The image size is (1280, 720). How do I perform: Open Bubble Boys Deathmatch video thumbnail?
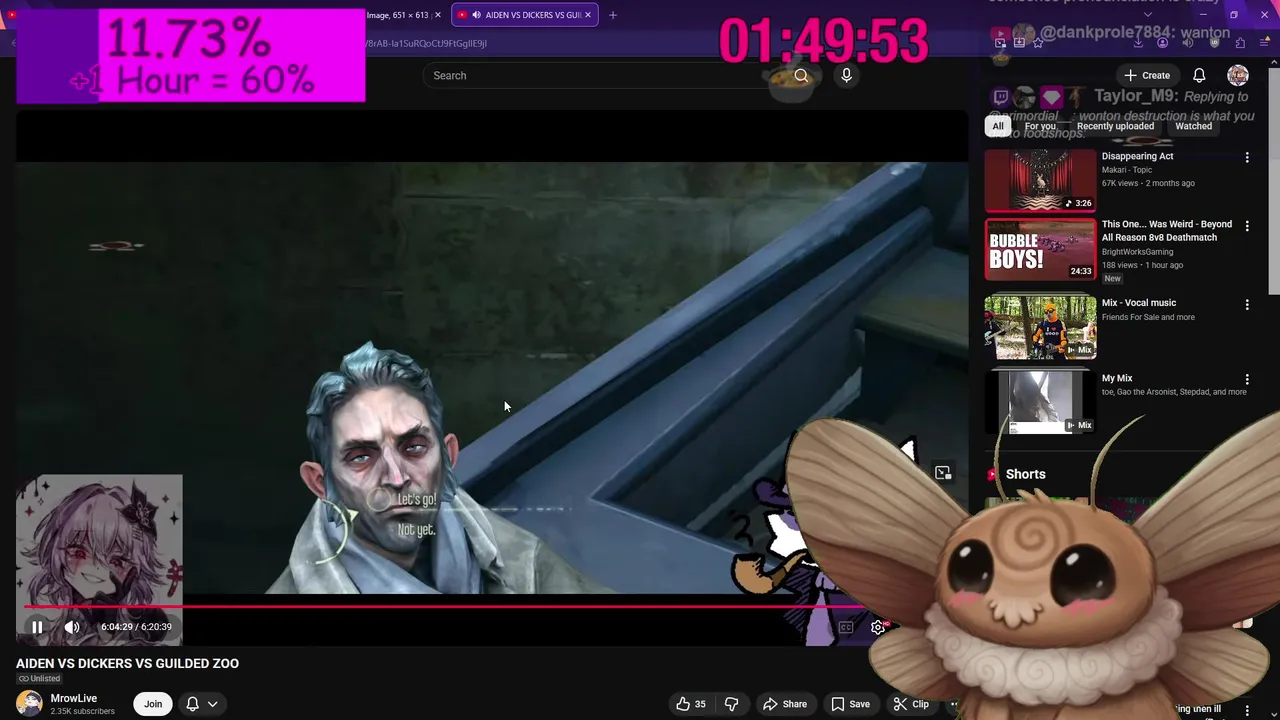[x=1040, y=249]
